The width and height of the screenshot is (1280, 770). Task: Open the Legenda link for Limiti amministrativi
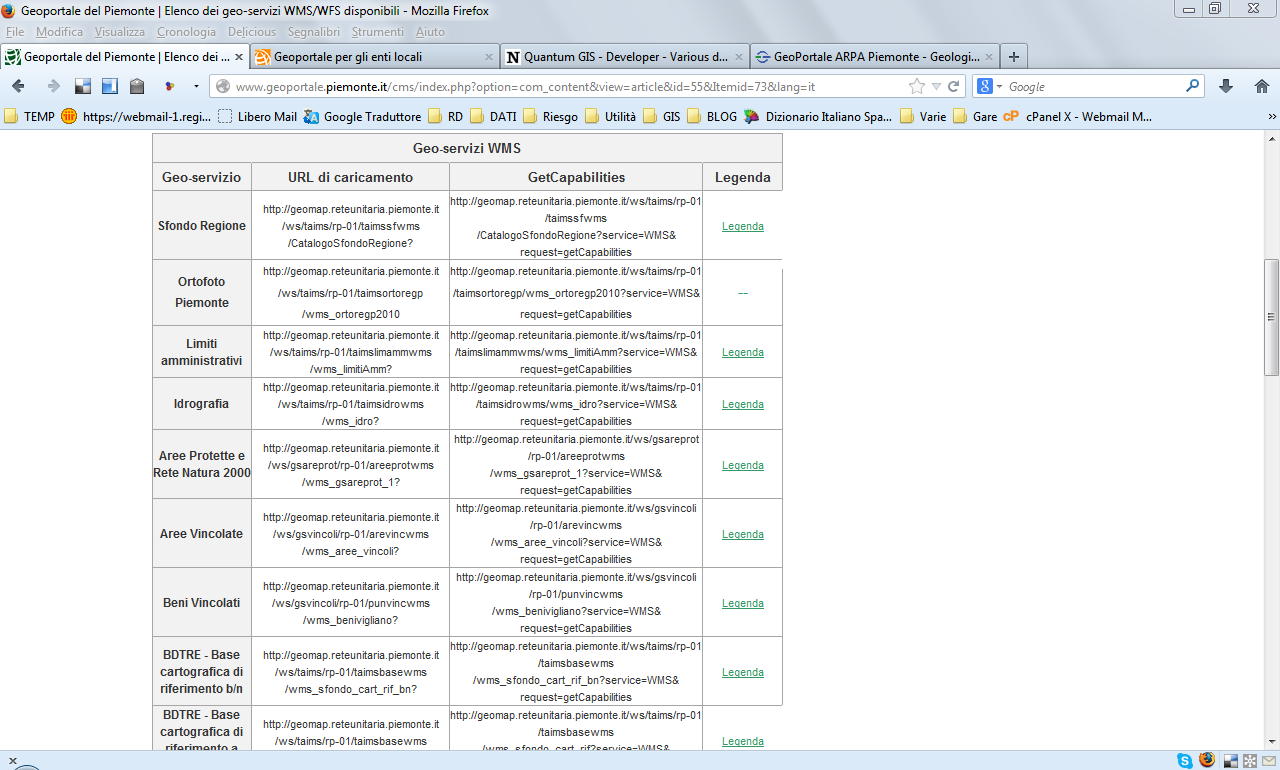tap(743, 352)
